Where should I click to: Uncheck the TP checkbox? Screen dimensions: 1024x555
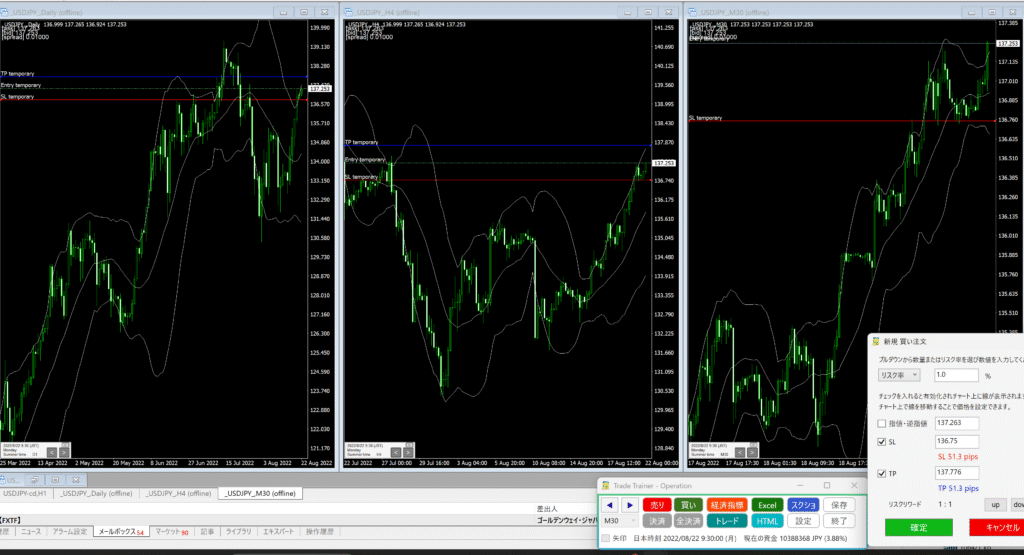[x=882, y=473]
